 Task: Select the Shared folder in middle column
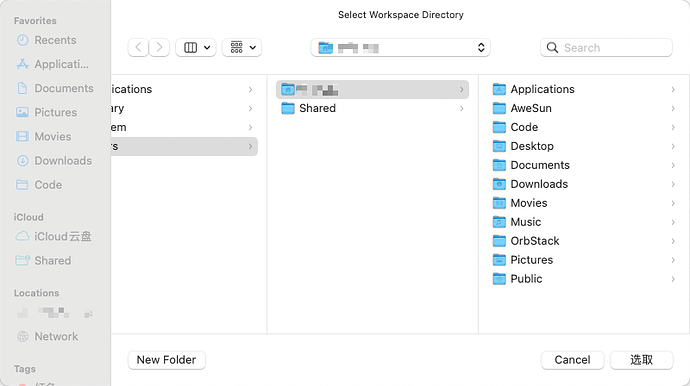pos(372,108)
